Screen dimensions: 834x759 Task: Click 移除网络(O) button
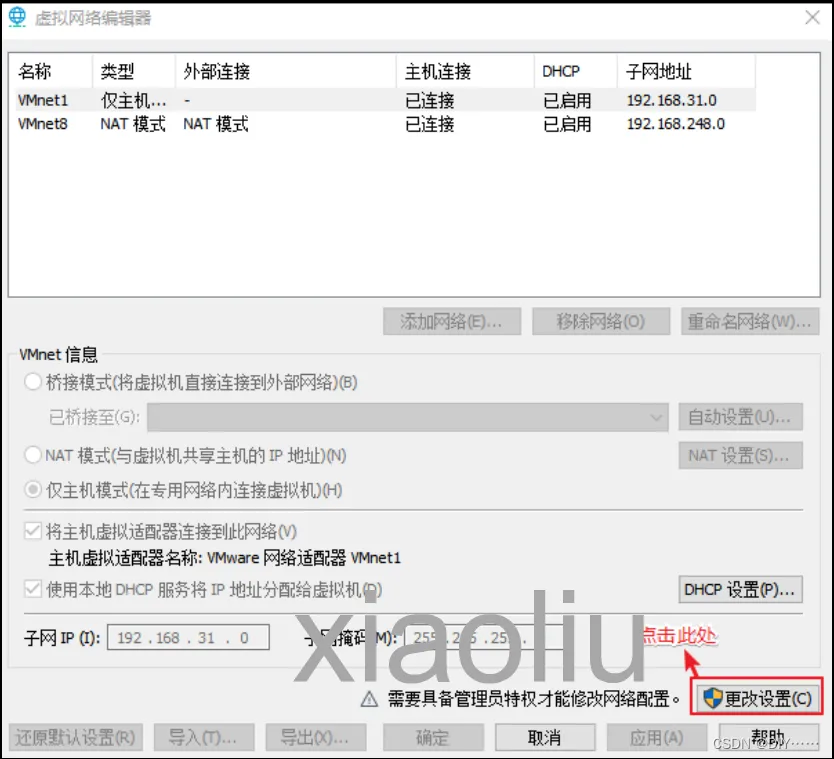point(601,321)
